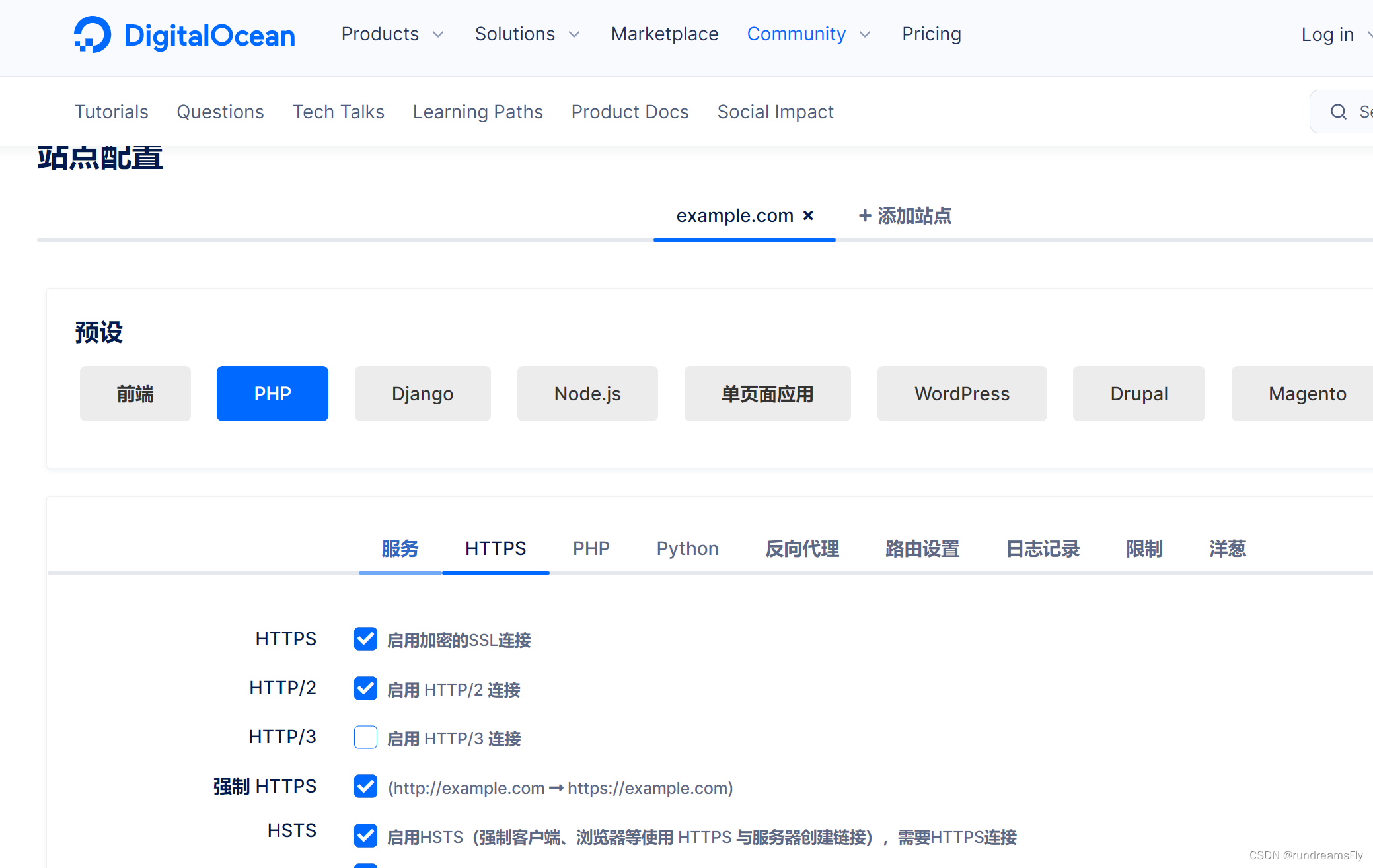Image resolution: width=1373 pixels, height=868 pixels.
Task: Select the PHP preset button
Action: coord(272,394)
